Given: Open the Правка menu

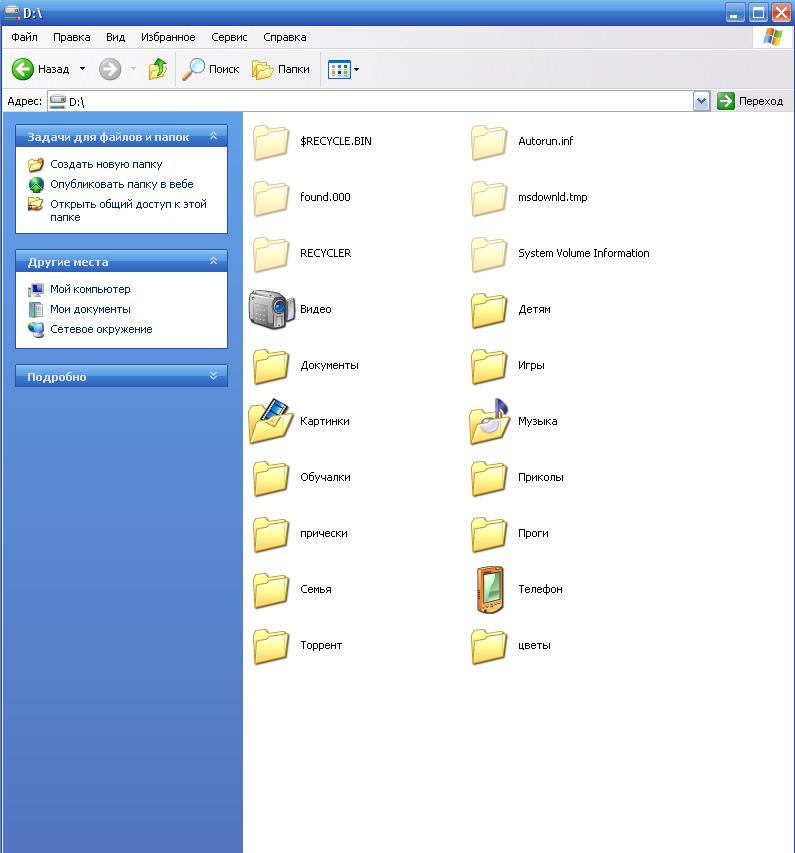Looking at the screenshot, I should pos(71,37).
